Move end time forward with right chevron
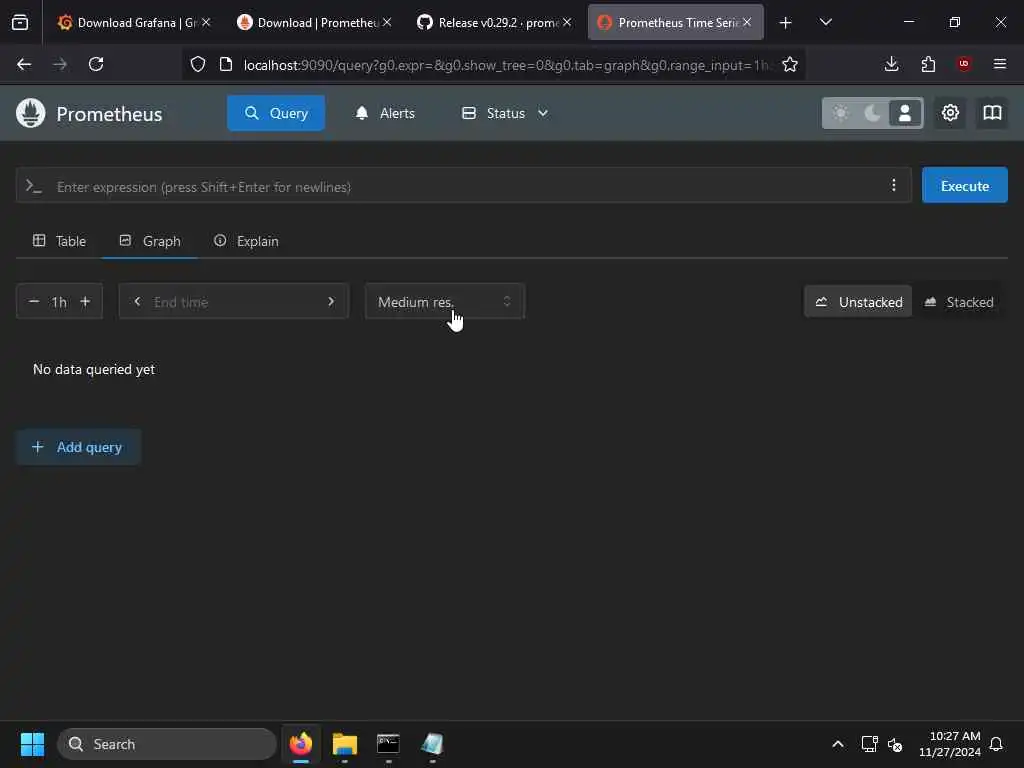The height and width of the screenshot is (768, 1024). tap(331, 302)
